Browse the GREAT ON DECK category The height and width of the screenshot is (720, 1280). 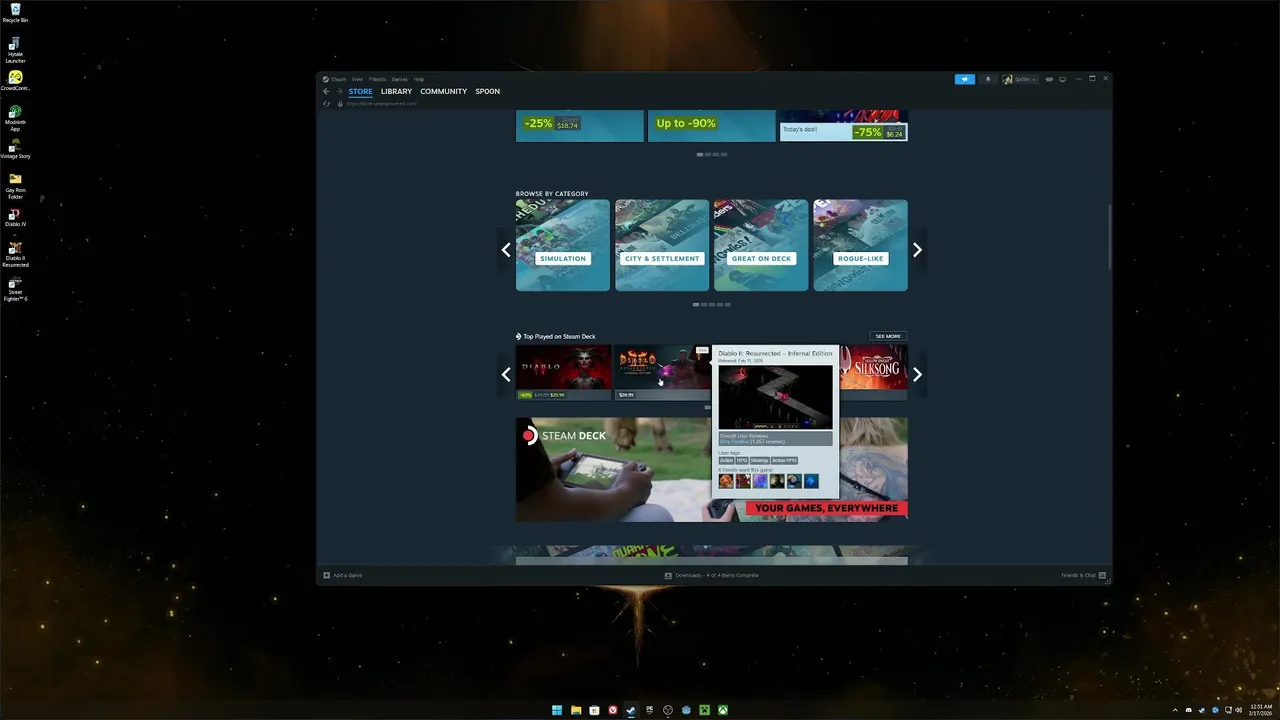tap(761, 245)
